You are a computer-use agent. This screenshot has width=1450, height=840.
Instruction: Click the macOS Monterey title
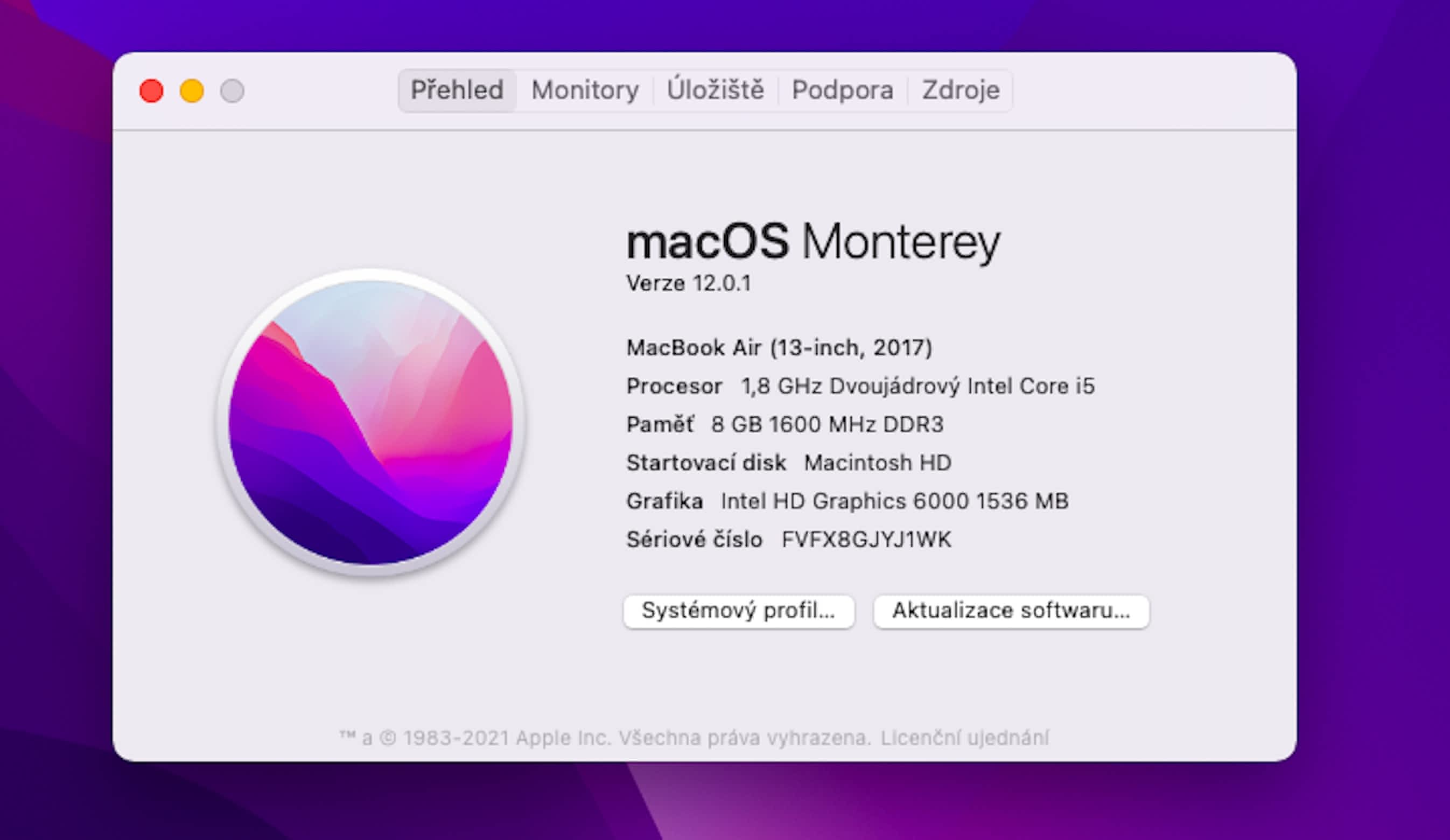[812, 242]
